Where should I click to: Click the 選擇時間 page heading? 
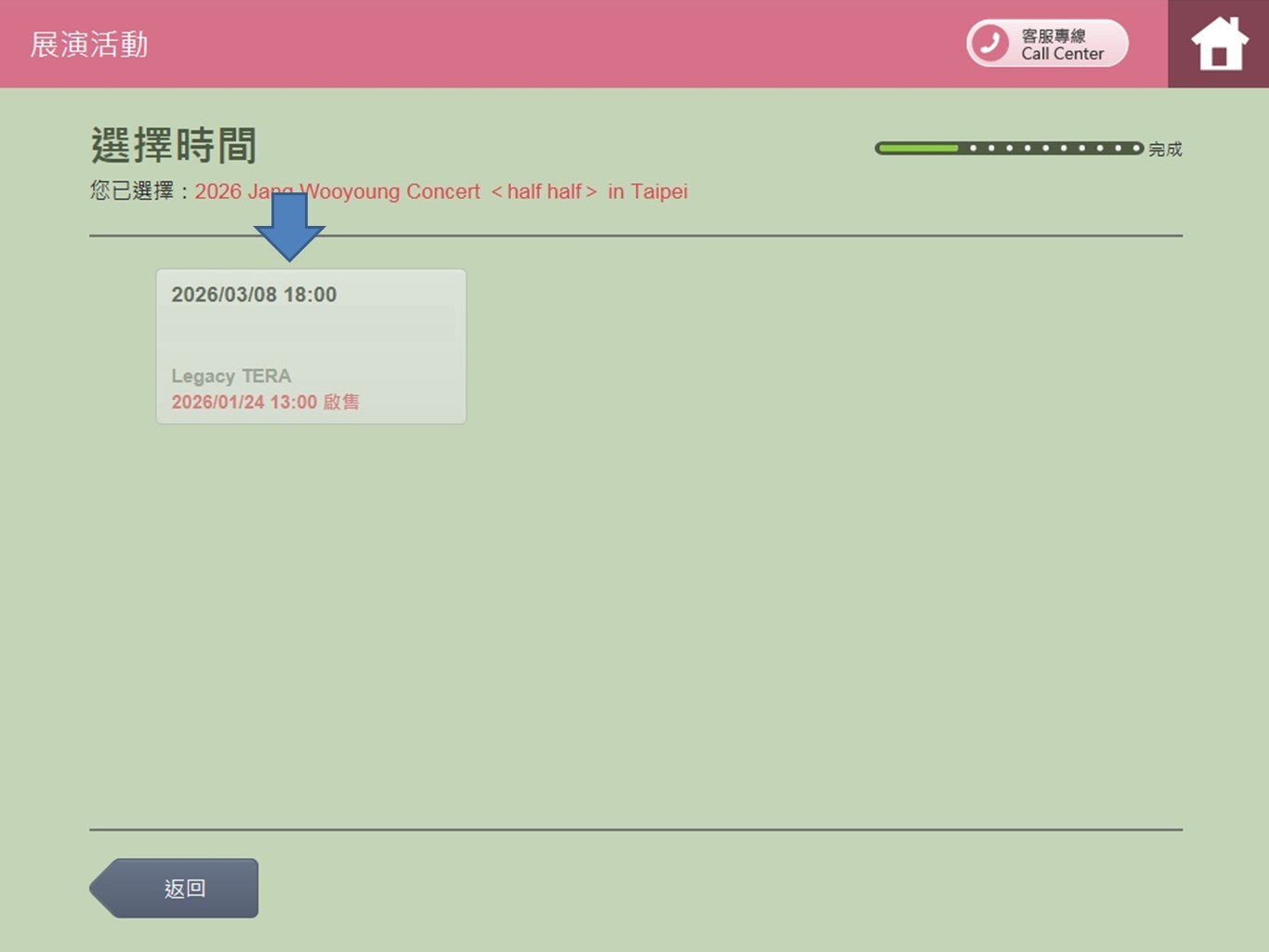[x=173, y=145]
